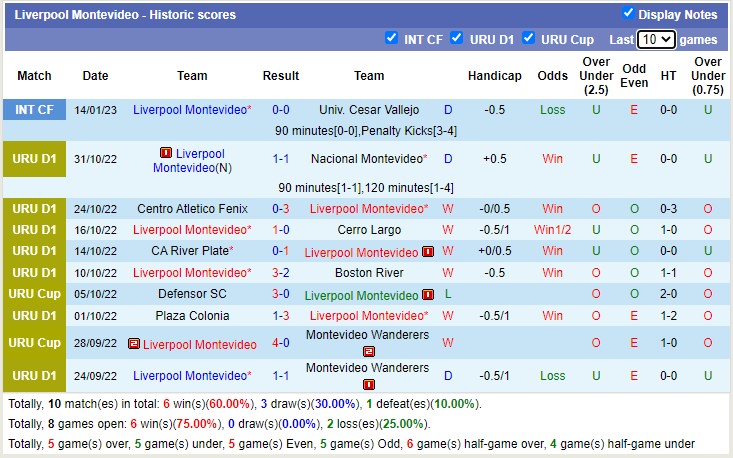Open the INT CF league label on 14/01/23
Viewport: 733px width, 458px height.
click(34, 109)
